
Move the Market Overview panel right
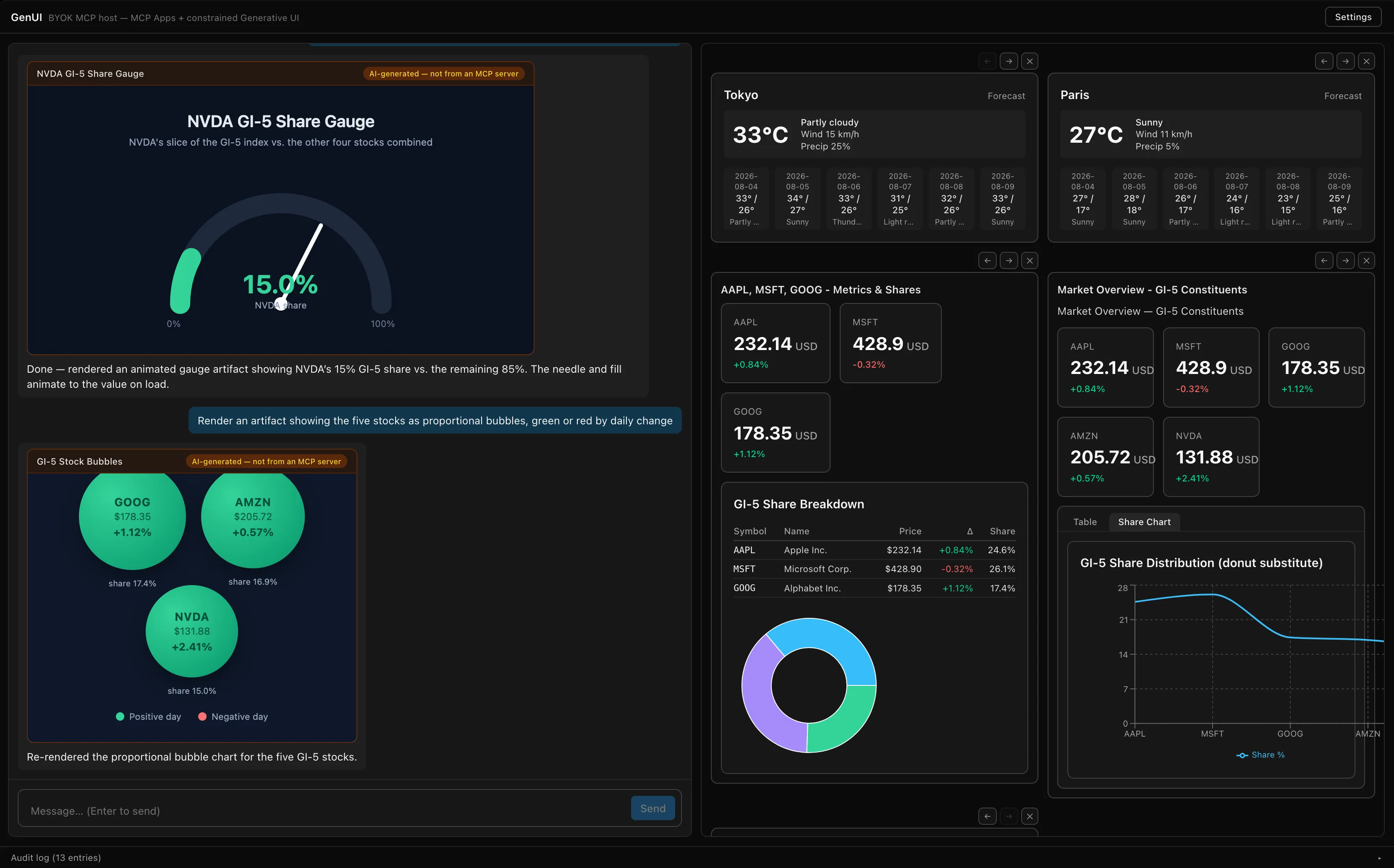click(1346, 261)
